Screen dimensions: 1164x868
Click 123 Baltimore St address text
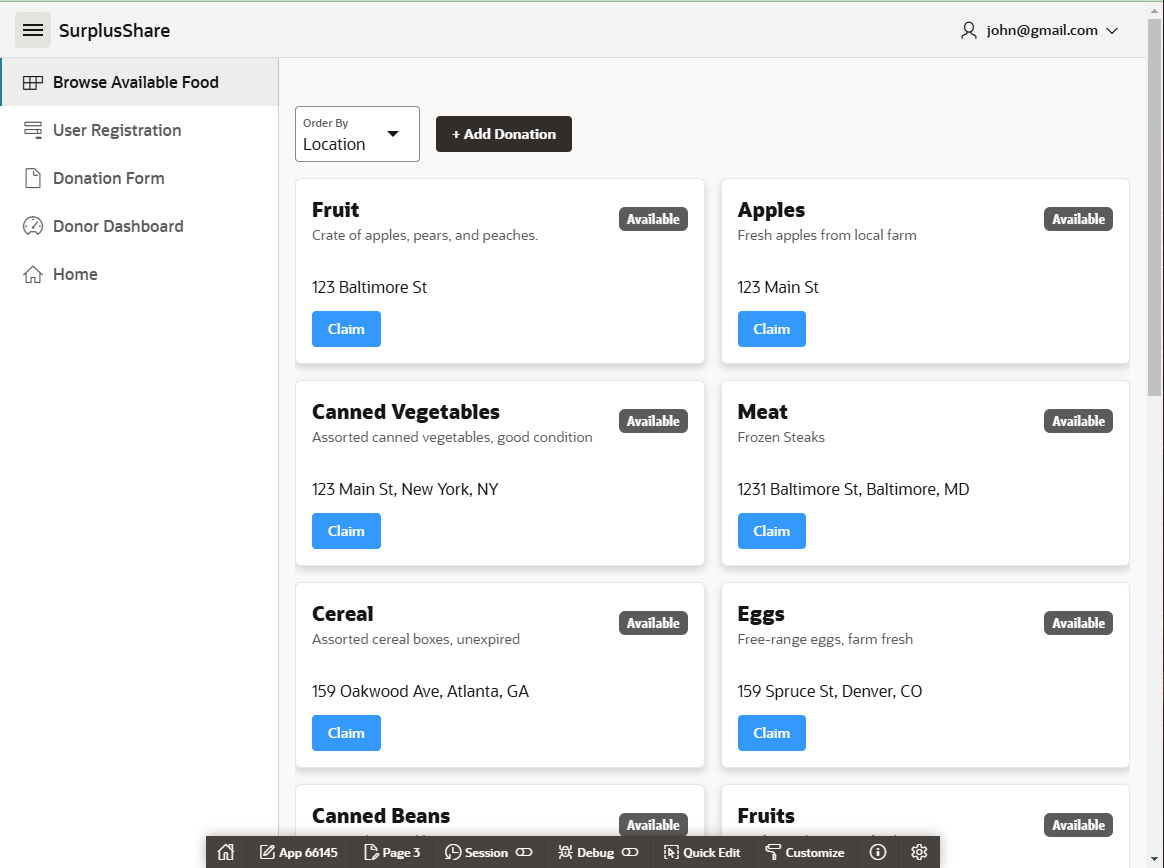click(369, 287)
